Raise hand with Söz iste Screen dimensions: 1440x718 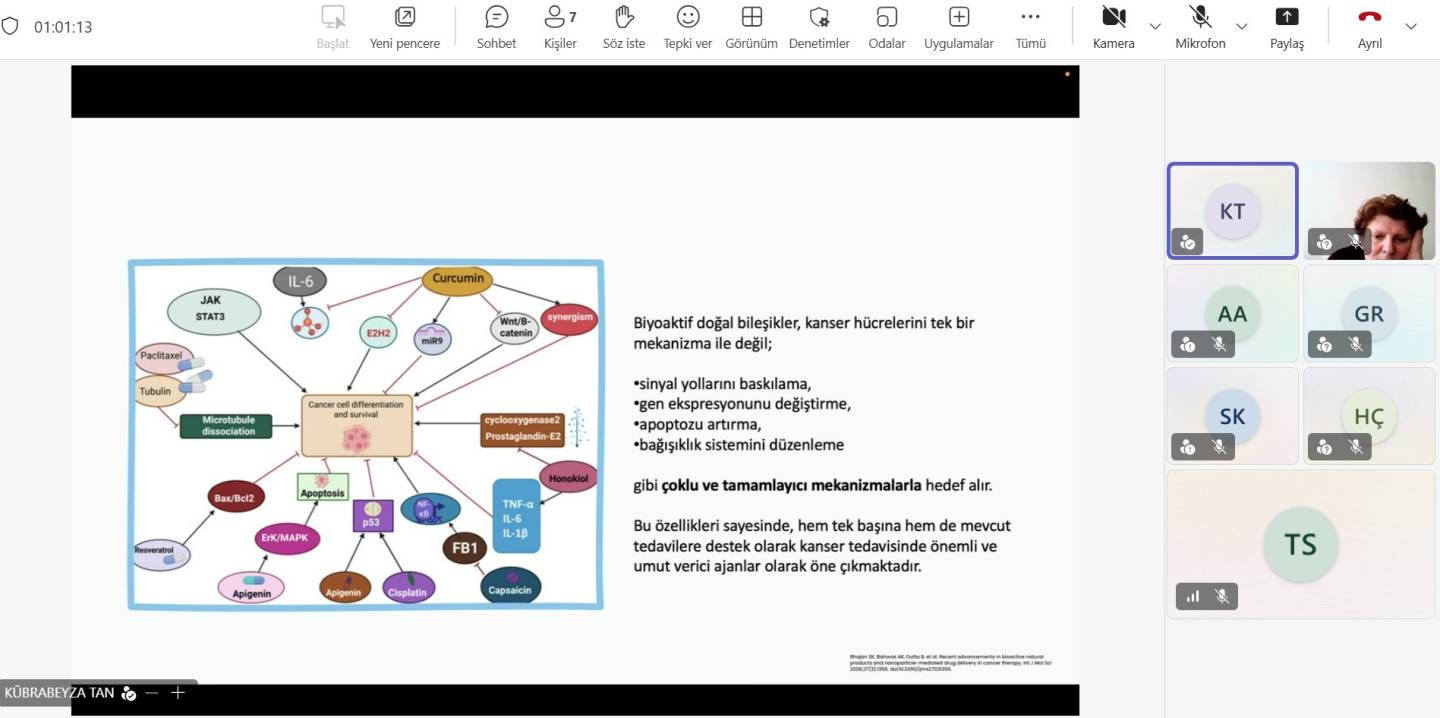[x=624, y=28]
